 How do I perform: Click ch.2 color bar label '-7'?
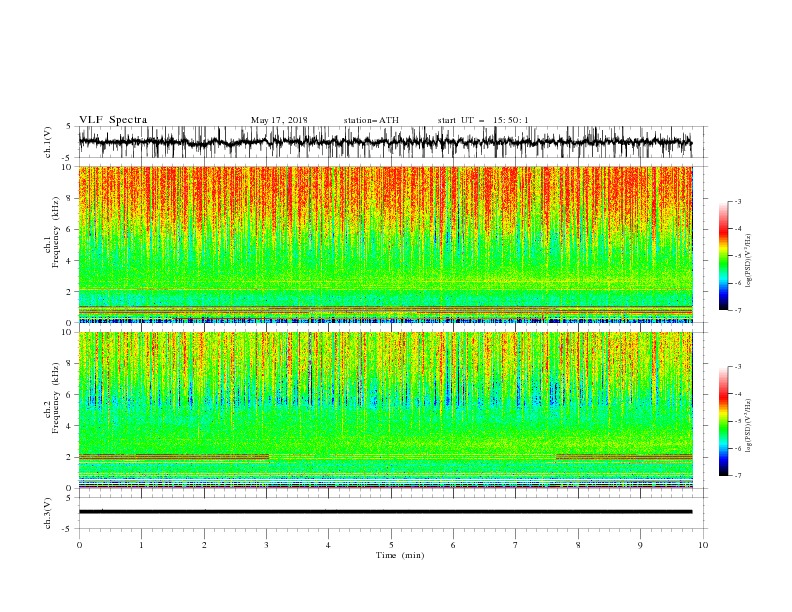pos(737,476)
